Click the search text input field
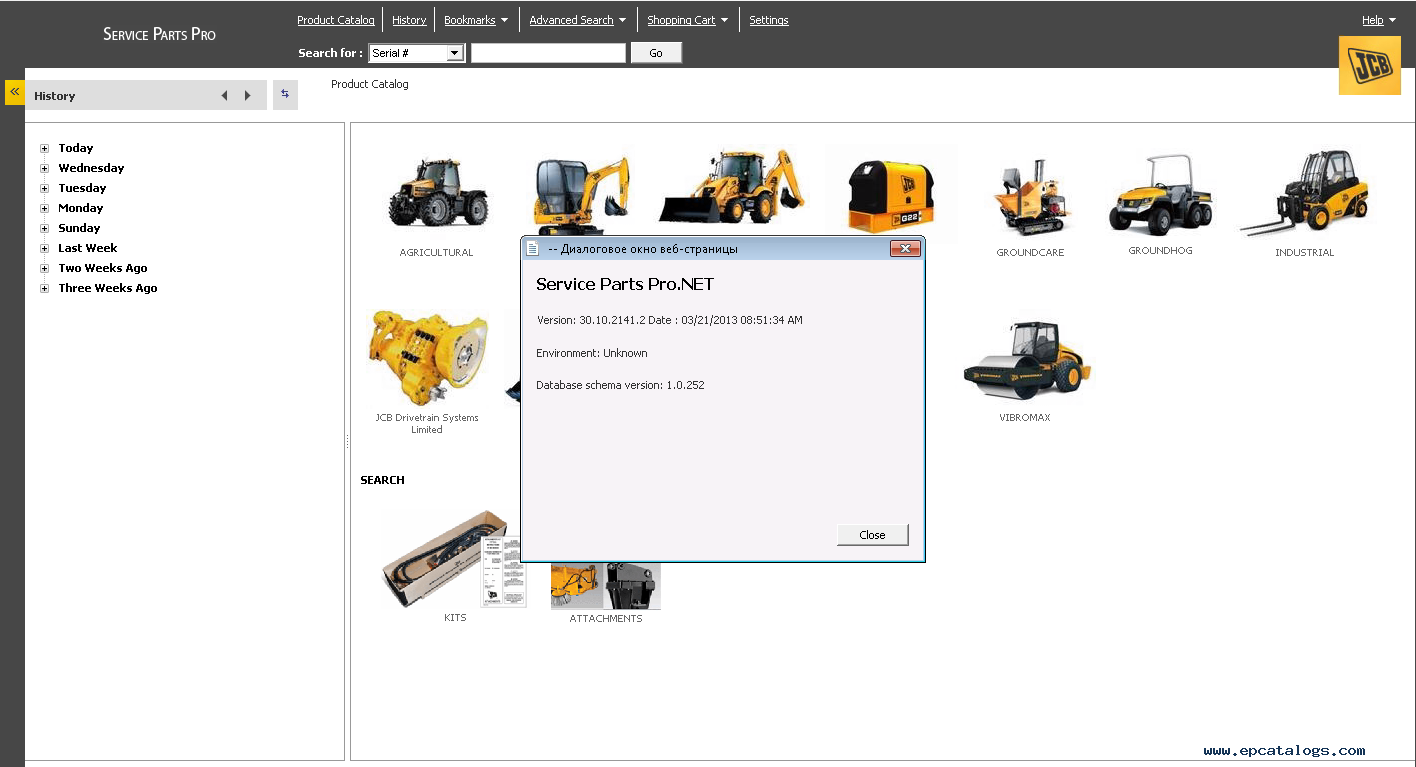 [x=548, y=53]
